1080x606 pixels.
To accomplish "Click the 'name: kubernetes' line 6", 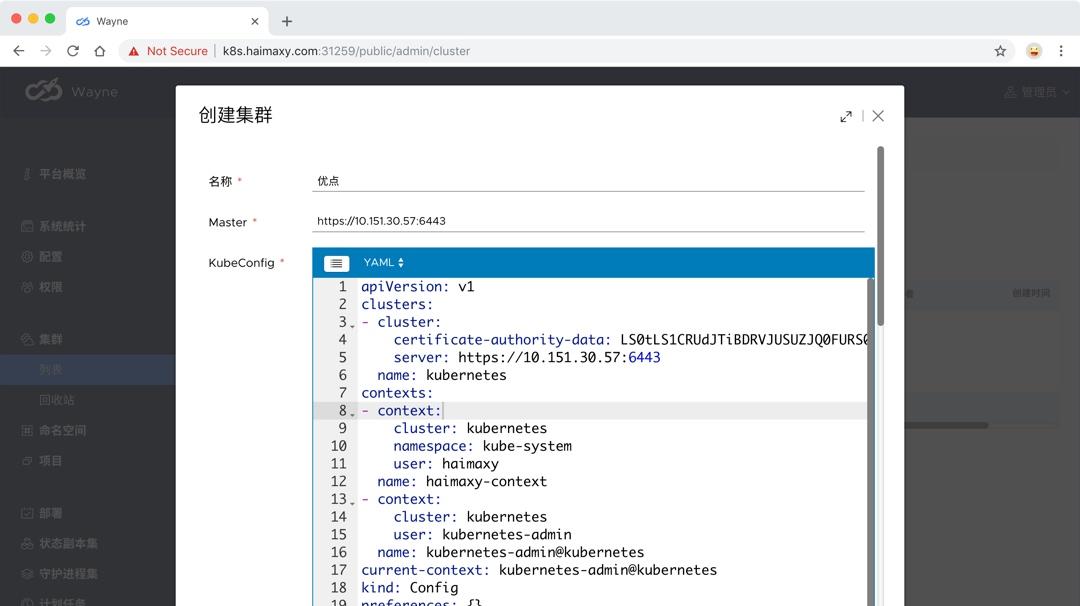I will pos(442,375).
